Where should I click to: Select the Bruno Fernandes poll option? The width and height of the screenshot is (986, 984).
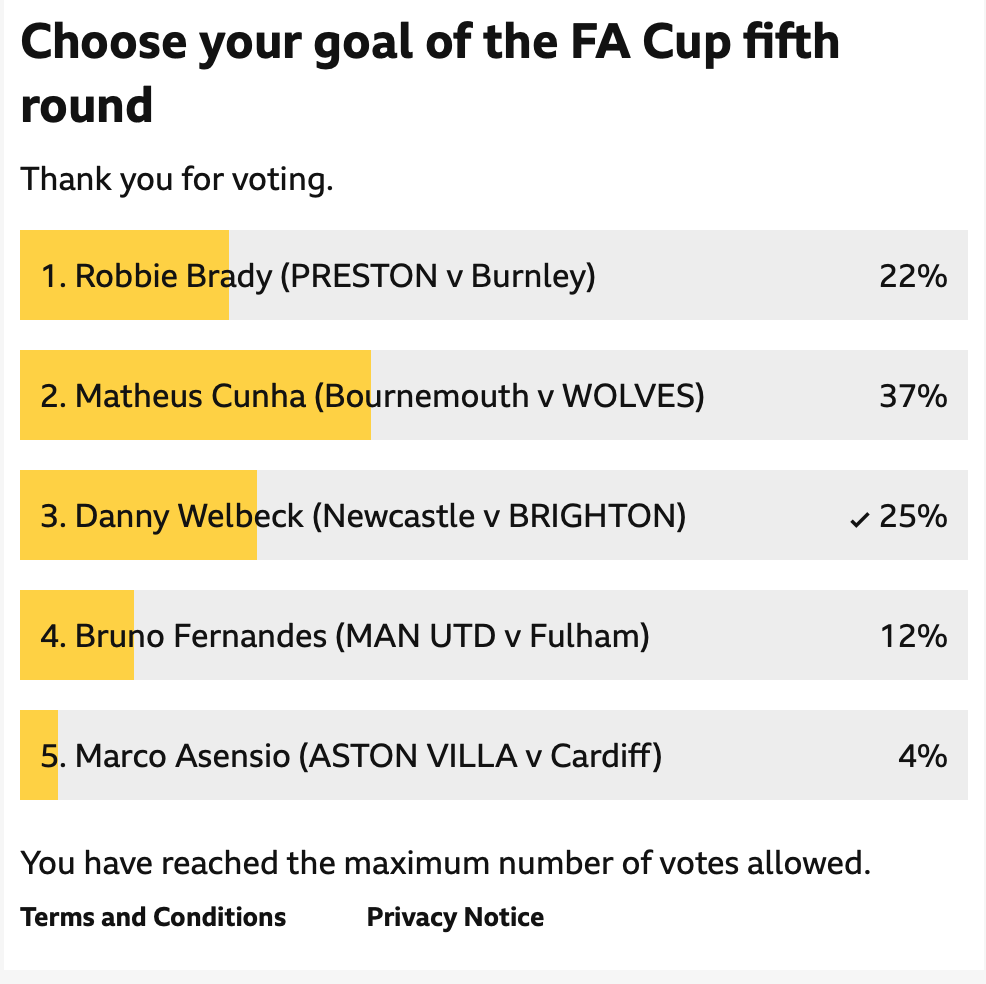(494, 635)
